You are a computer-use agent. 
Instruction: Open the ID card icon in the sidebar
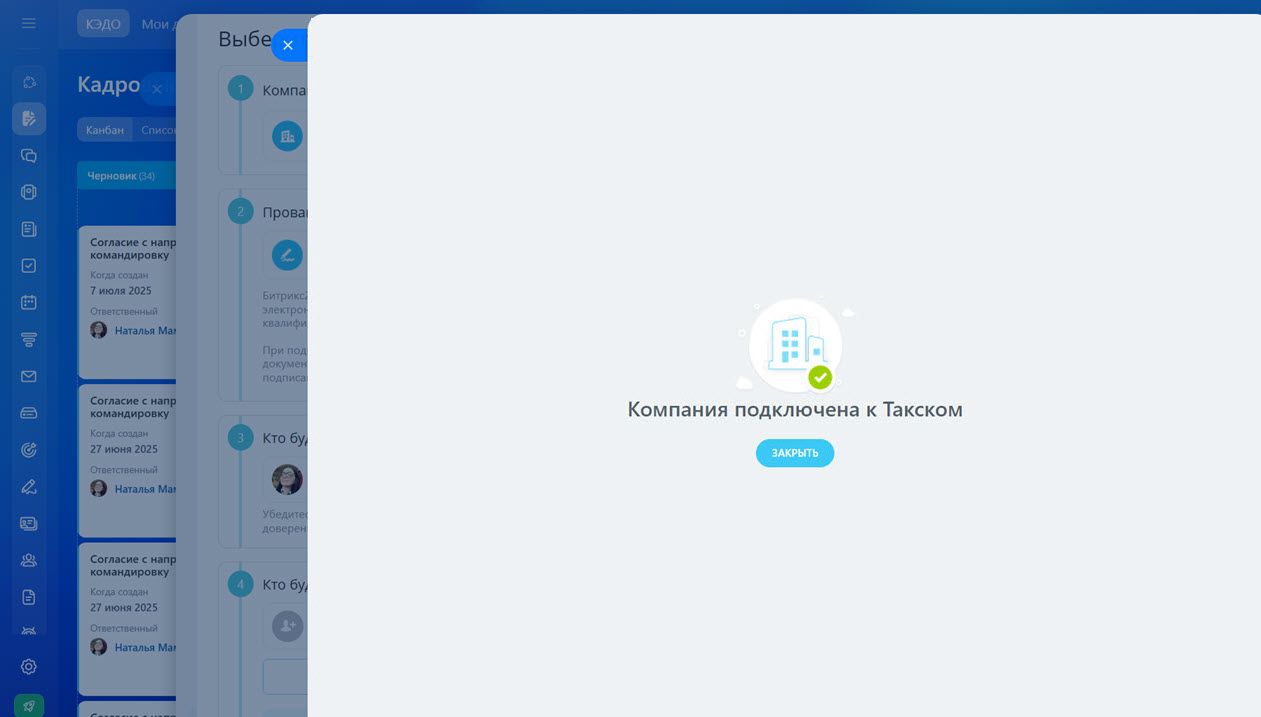(29, 523)
